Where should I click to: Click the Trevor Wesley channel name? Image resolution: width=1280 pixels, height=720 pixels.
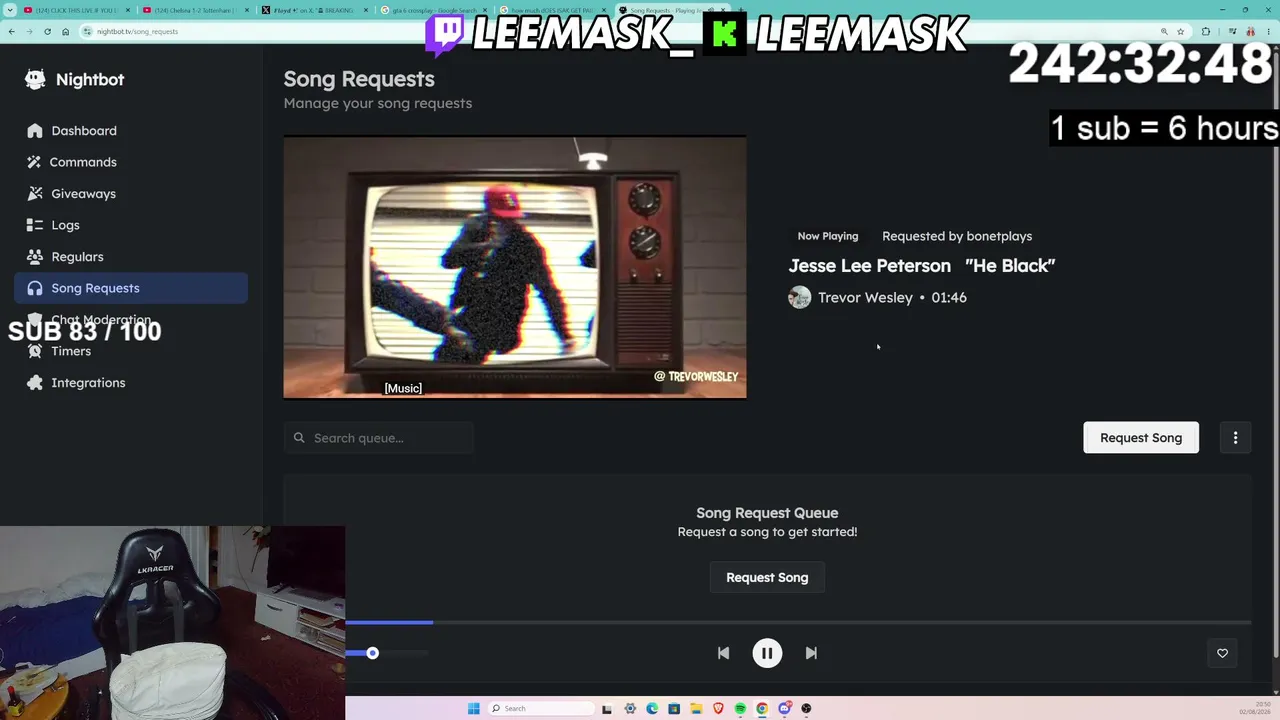click(x=865, y=298)
